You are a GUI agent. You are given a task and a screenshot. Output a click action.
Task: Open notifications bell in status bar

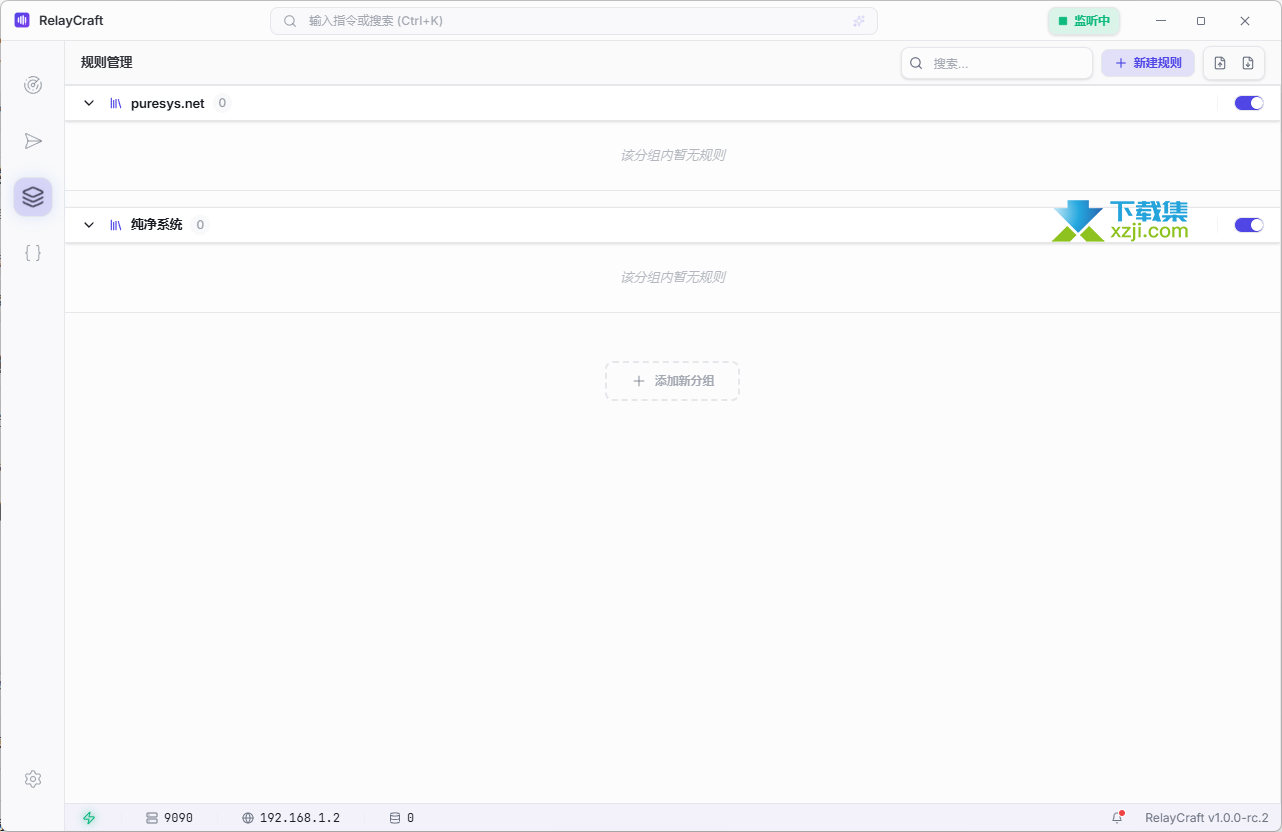(1118, 818)
